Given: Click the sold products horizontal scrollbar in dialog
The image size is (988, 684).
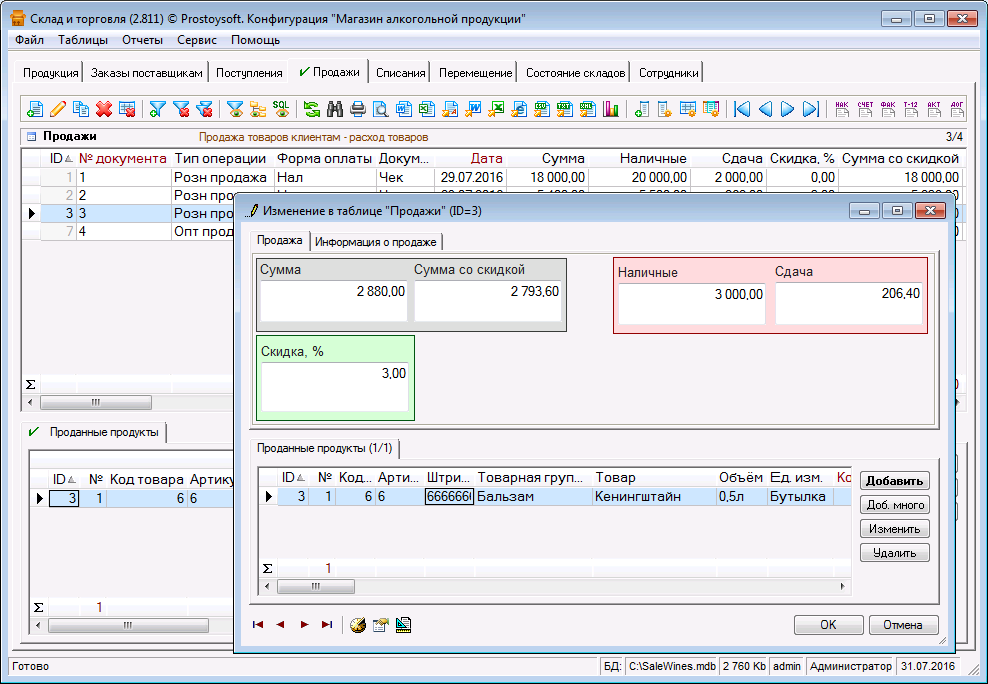Looking at the screenshot, I should pos(315,586).
